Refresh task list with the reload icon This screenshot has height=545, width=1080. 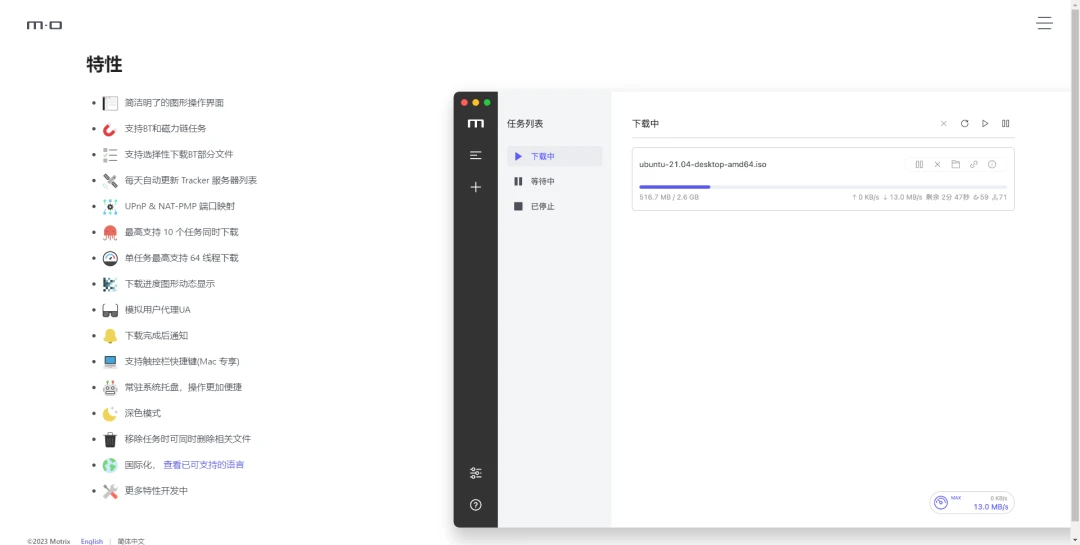[x=964, y=123]
